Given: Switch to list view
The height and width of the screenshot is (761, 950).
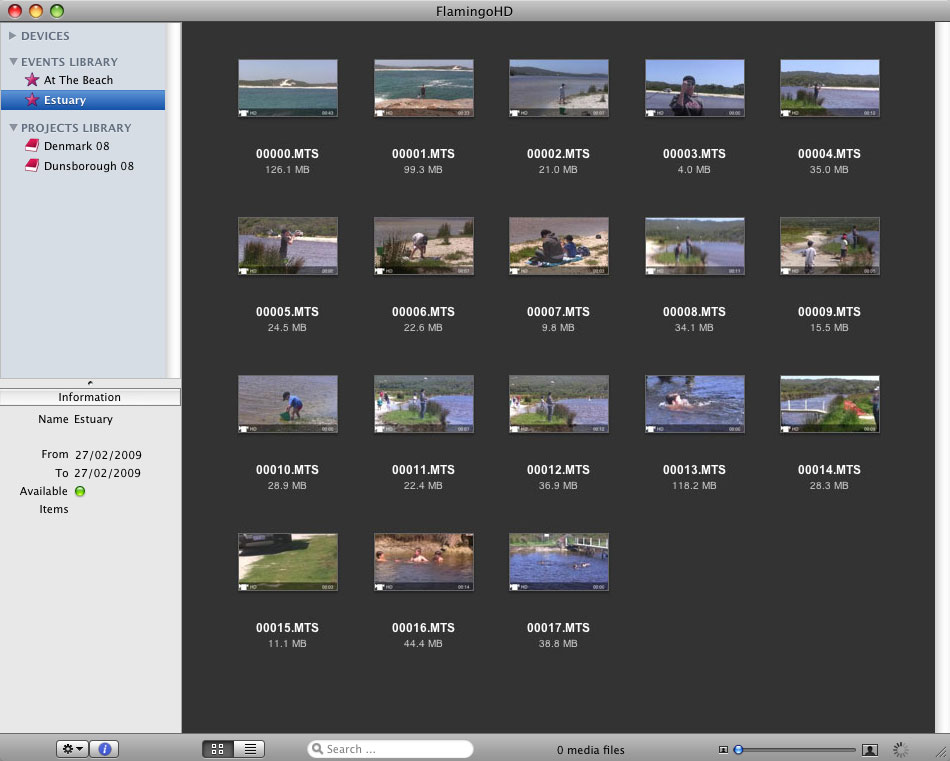Looking at the screenshot, I should (249, 749).
